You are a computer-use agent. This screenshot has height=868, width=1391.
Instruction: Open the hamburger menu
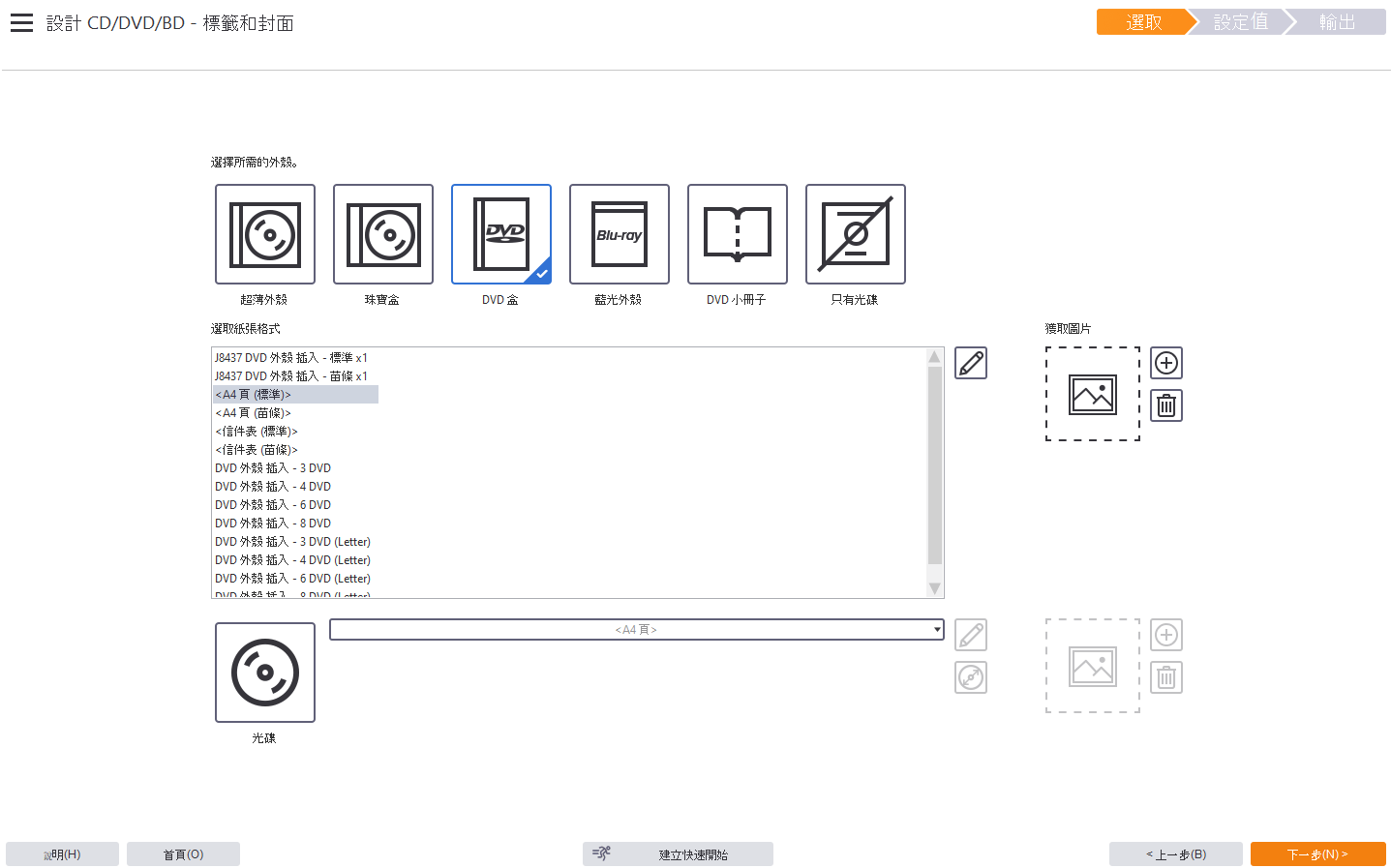[21, 23]
